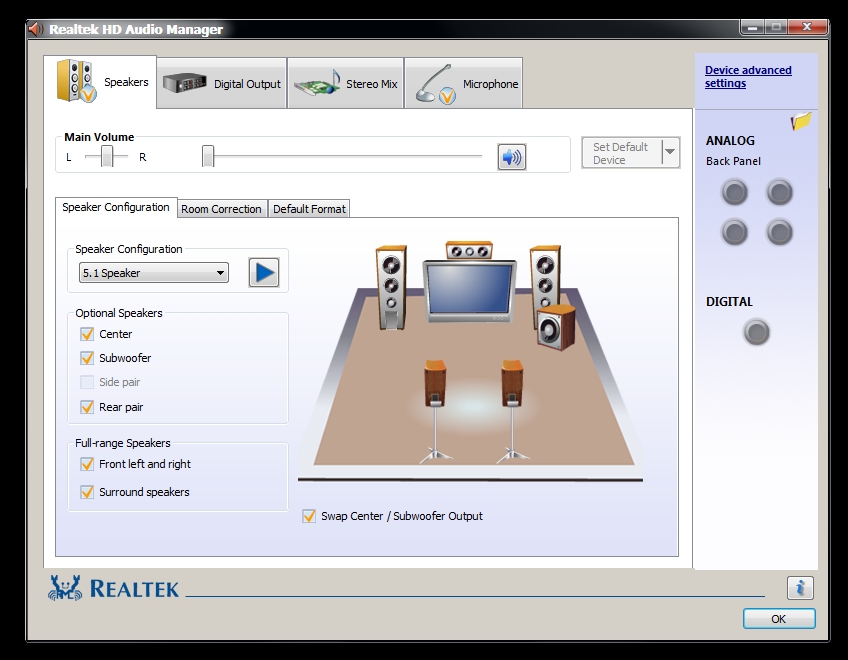
Task: Open the Digital Output tab
Action: pyautogui.click(x=222, y=84)
